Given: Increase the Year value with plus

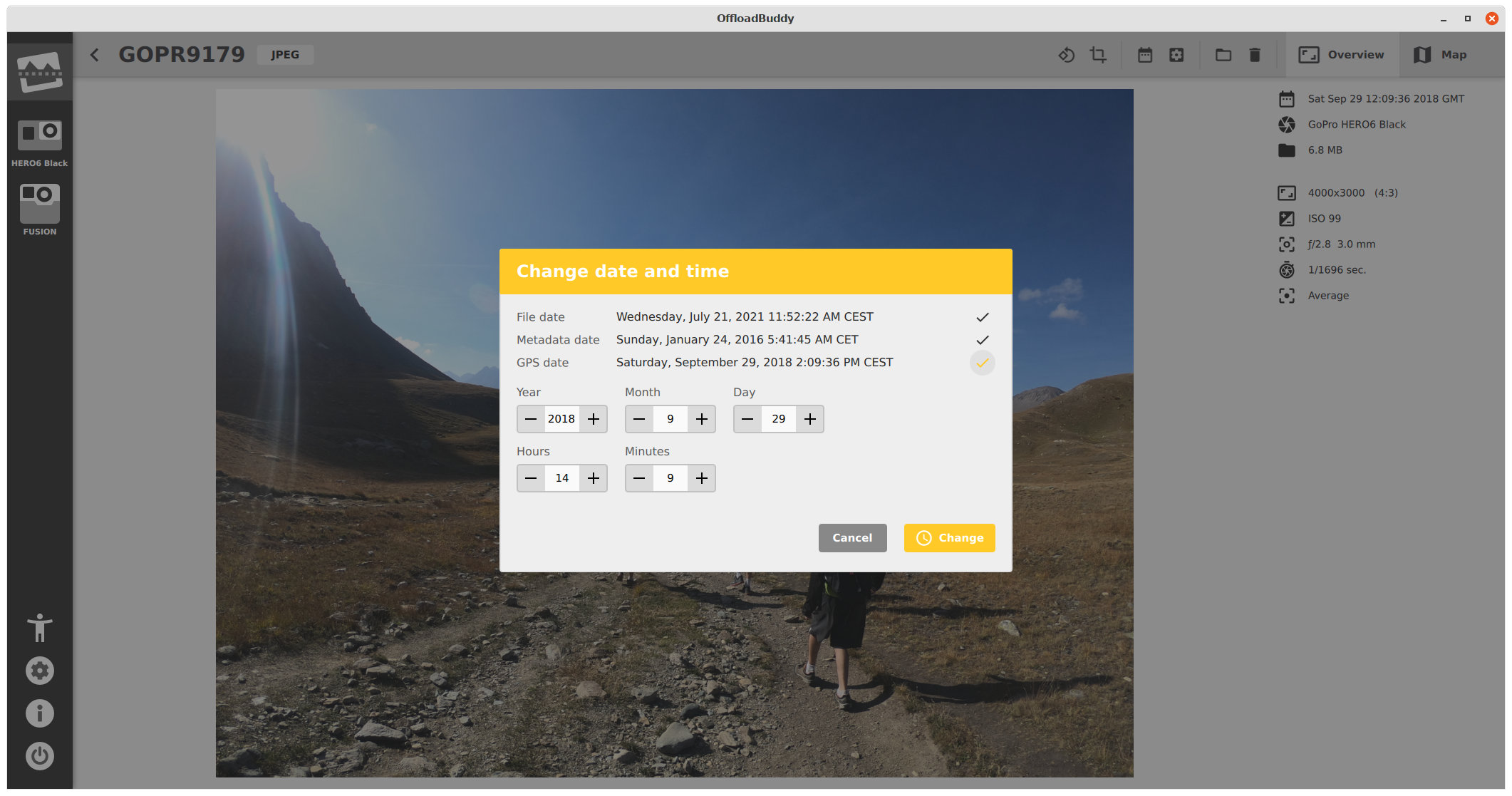Looking at the screenshot, I should coord(594,419).
